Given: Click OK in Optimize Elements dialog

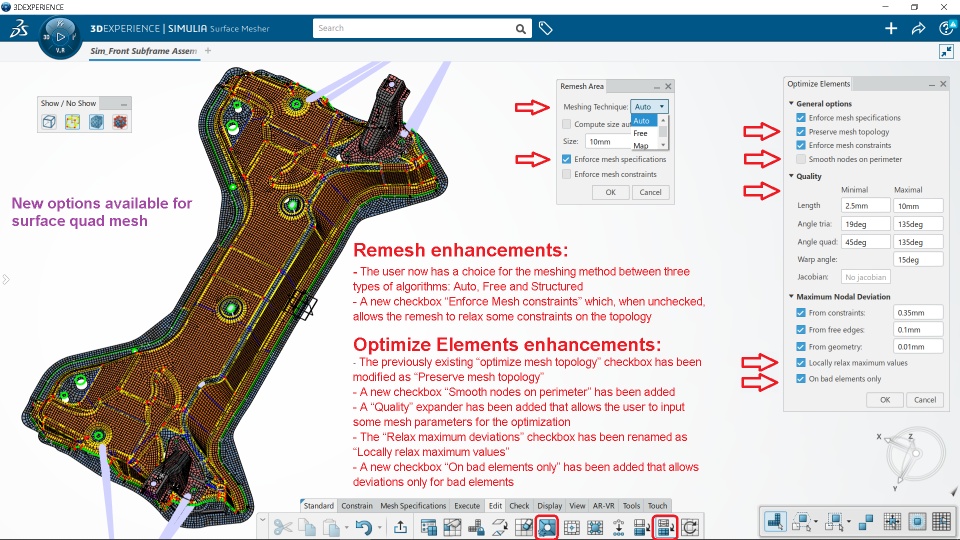Looking at the screenshot, I should 885,400.
